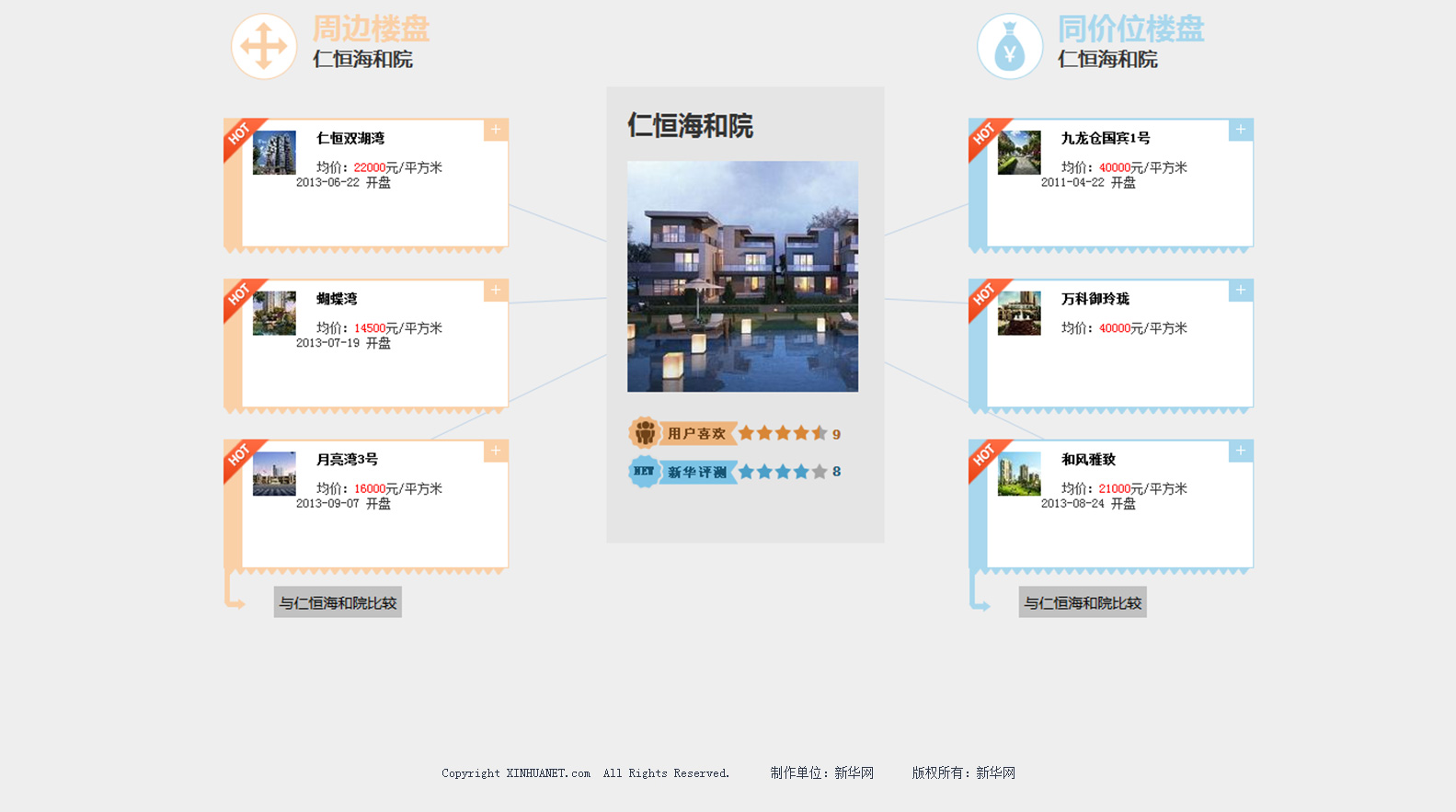Click the orange user favorites people icon
Screen dimensions: 1456x812
[645, 432]
